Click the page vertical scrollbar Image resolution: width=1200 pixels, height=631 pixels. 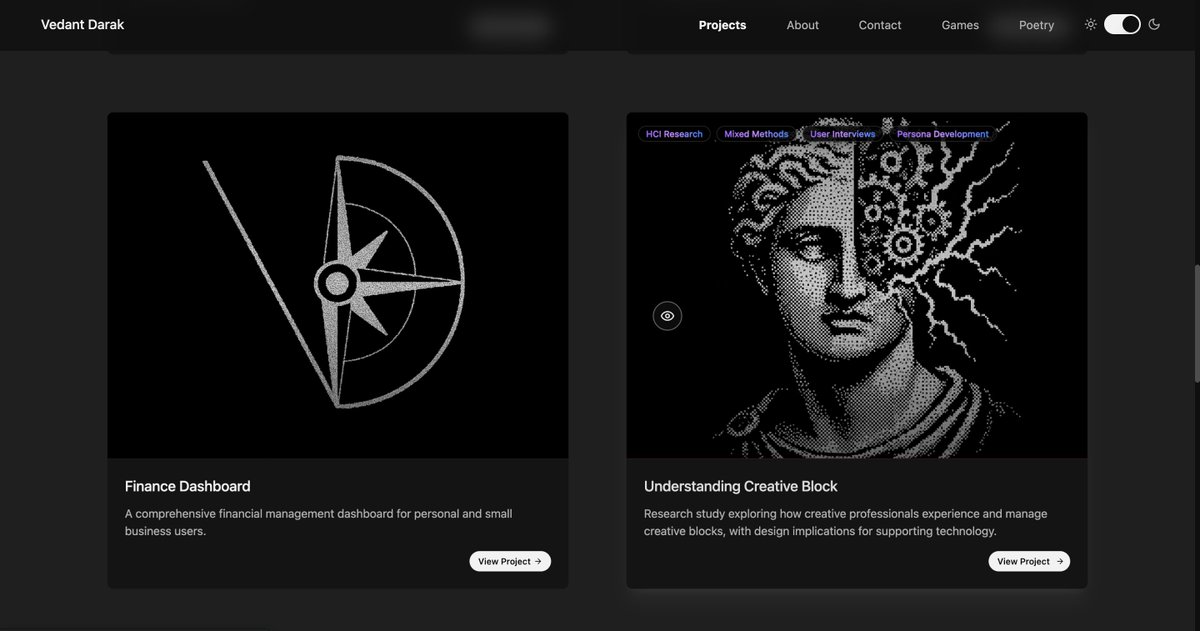pos(1196,323)
